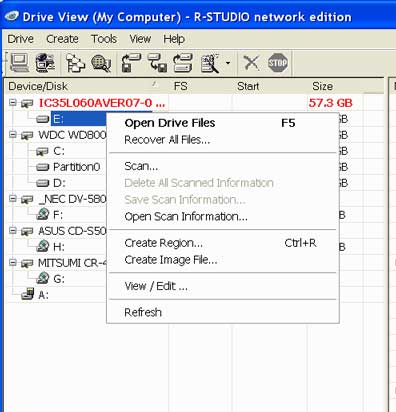This screenshot has width=396, height=412.
Task: Choose Open Scan Information... menu entry
Action: point(223,217)
